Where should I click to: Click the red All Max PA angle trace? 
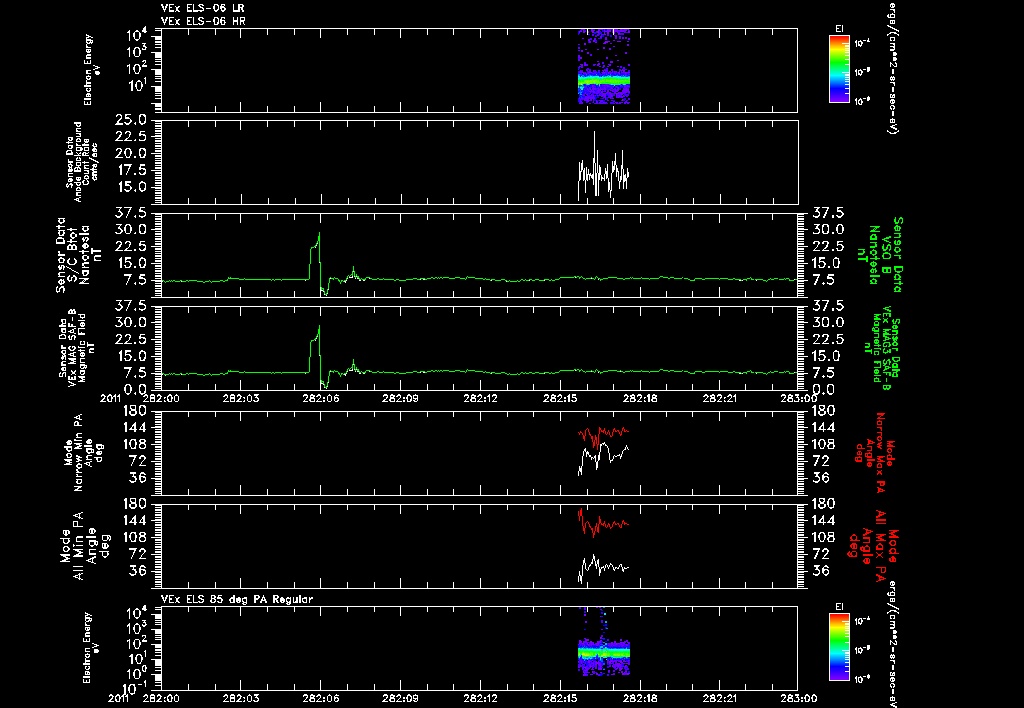[604, 524]
